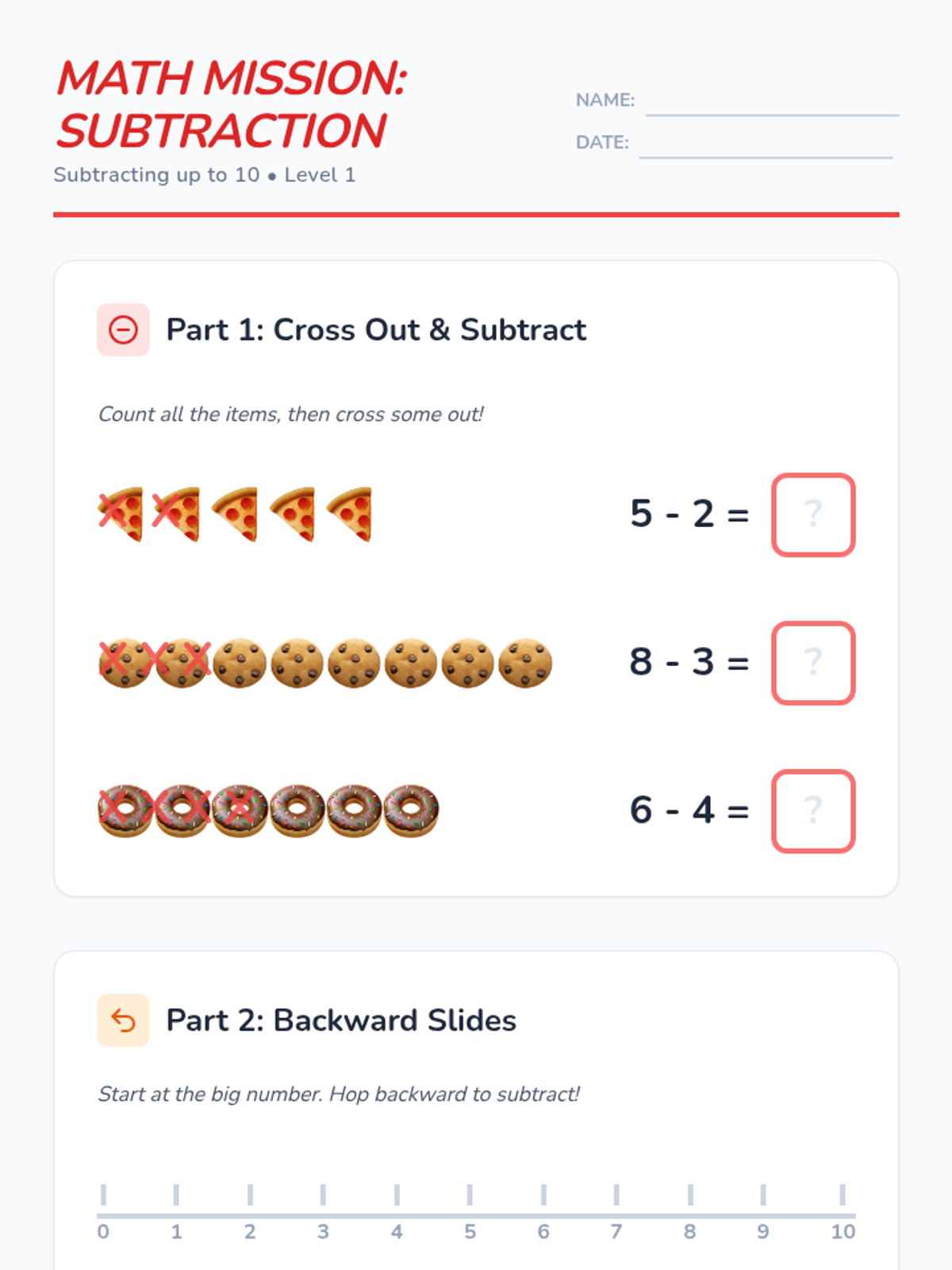Viewport: 952px width, 1270px height.
Task: Click the last donut in the row
Action: (x=411, y=810)
